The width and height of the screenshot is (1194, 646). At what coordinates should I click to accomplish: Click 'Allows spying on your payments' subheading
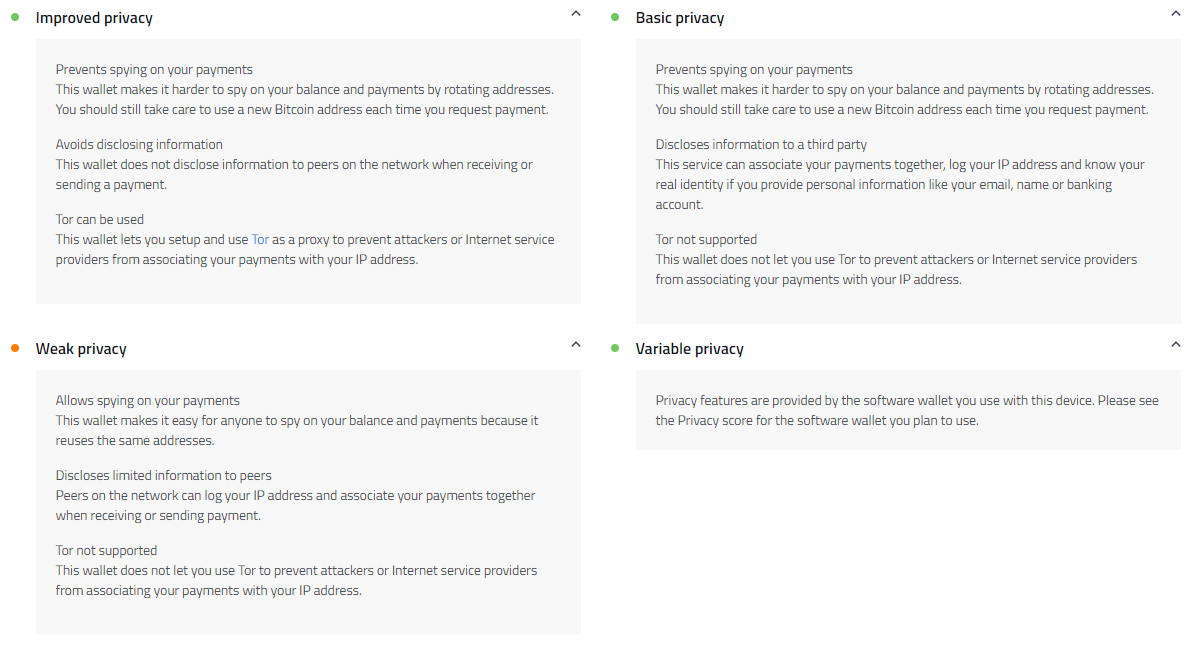148,400
